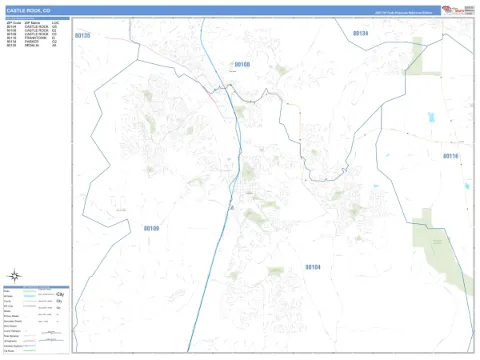Click the LOC column header
This screenshot has height=360, width=480.
click(x=55, y=23)
